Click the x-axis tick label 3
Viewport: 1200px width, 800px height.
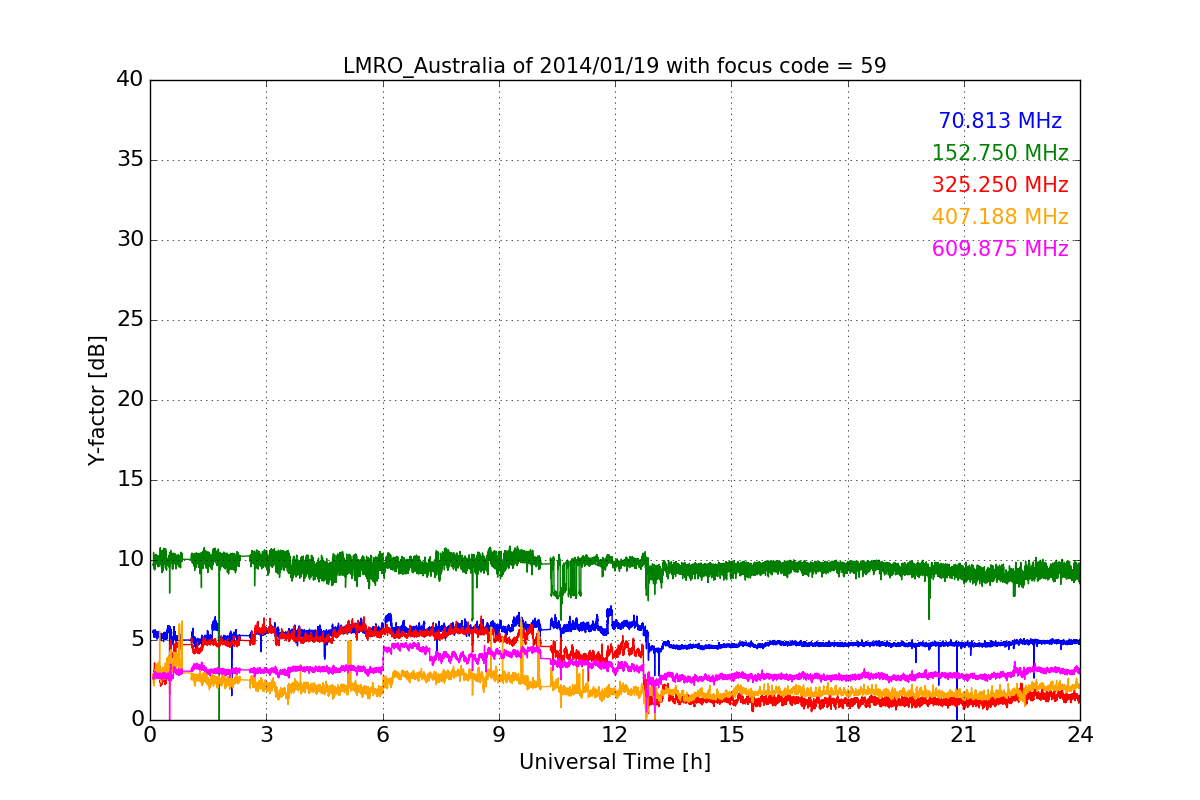tap(266, 734)
